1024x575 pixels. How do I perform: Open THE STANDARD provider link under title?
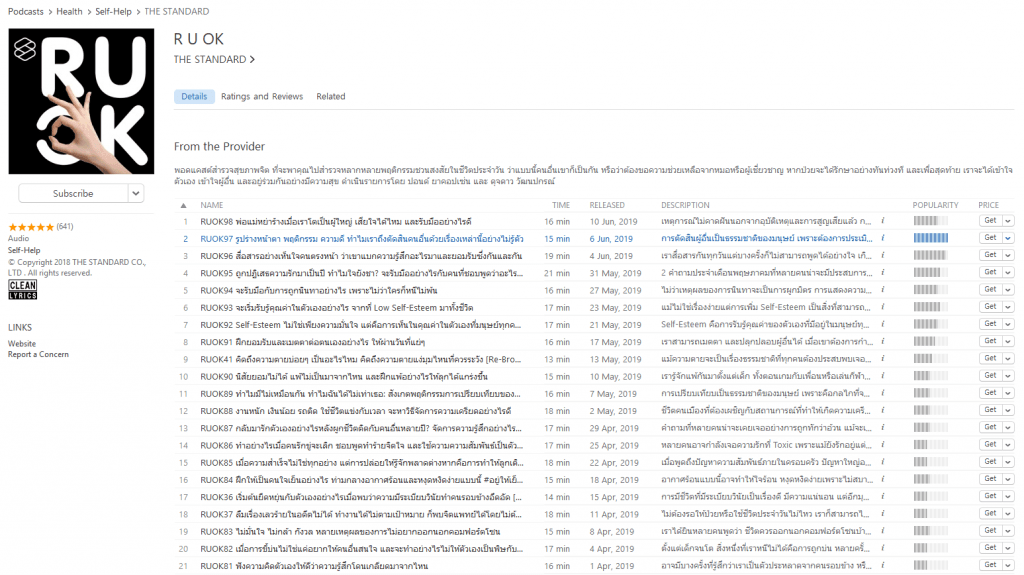[x=214, y=59]
